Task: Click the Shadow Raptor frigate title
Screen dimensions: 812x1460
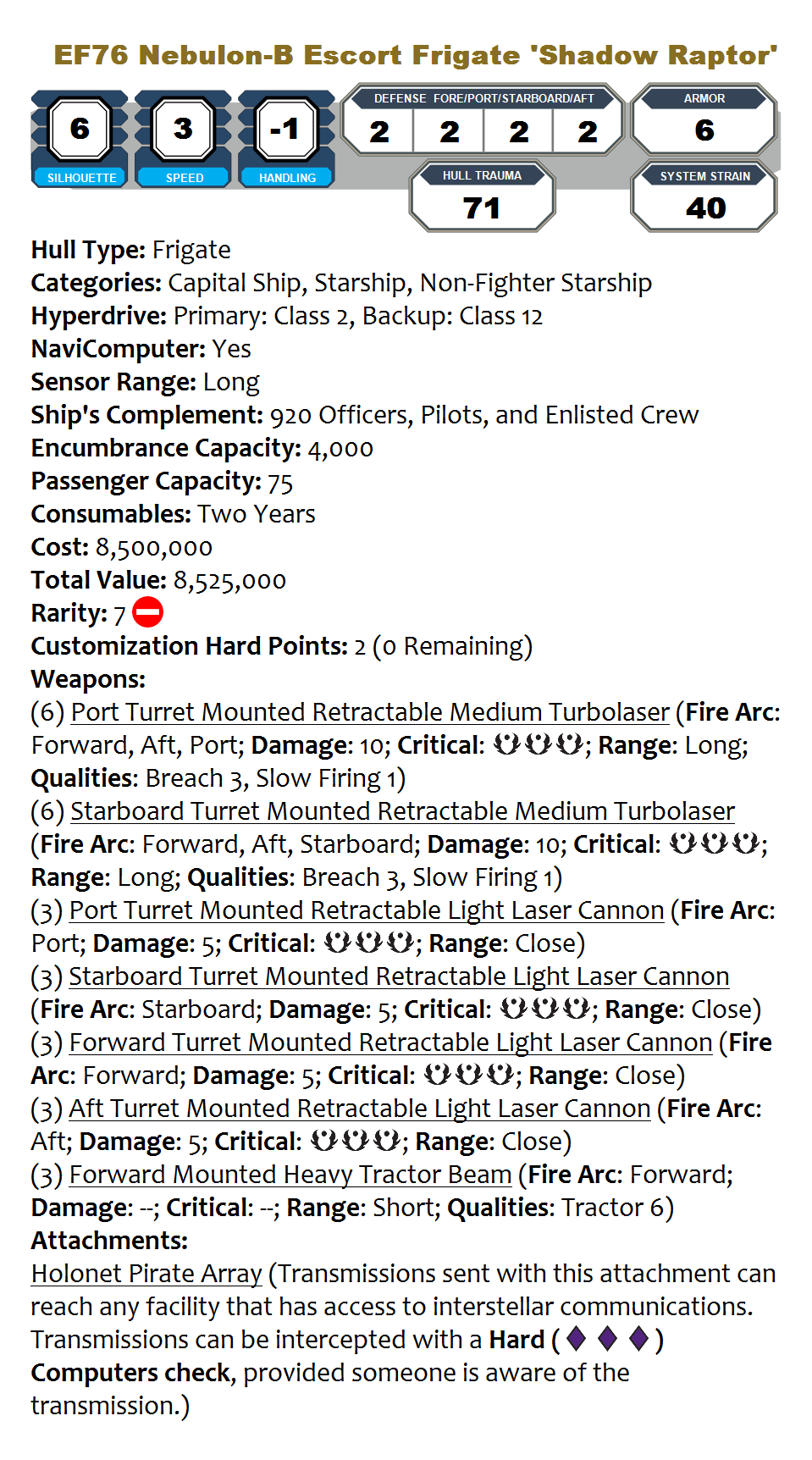Action: coord(415,55)
